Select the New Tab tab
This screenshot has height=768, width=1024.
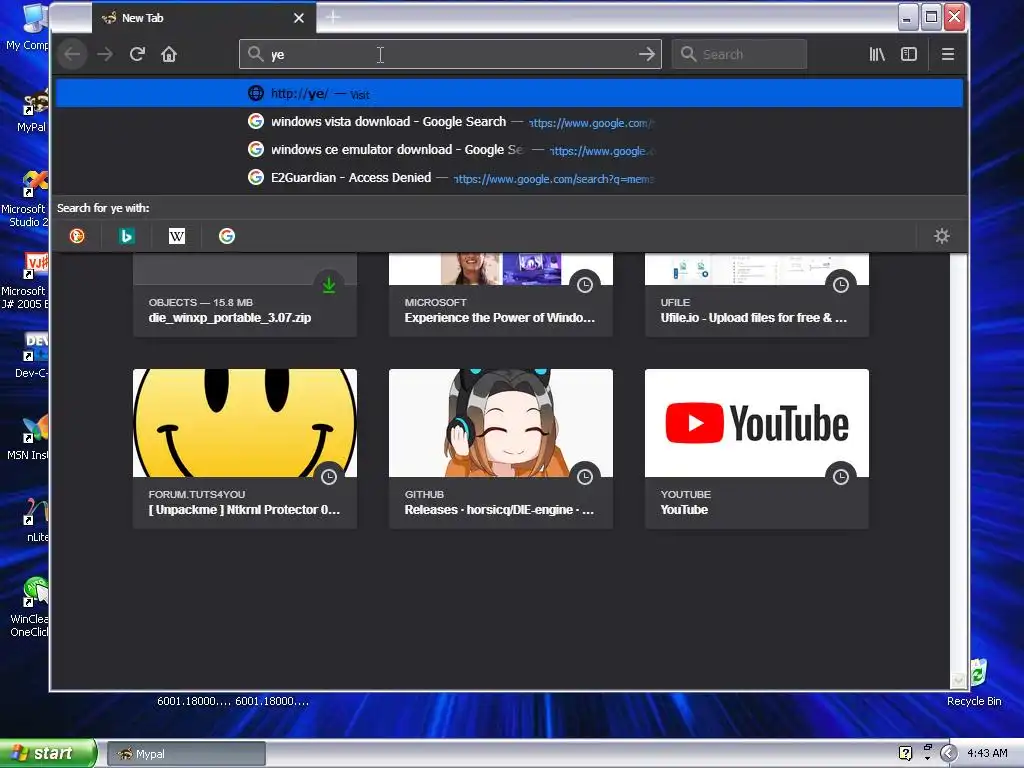coord(204,18)
